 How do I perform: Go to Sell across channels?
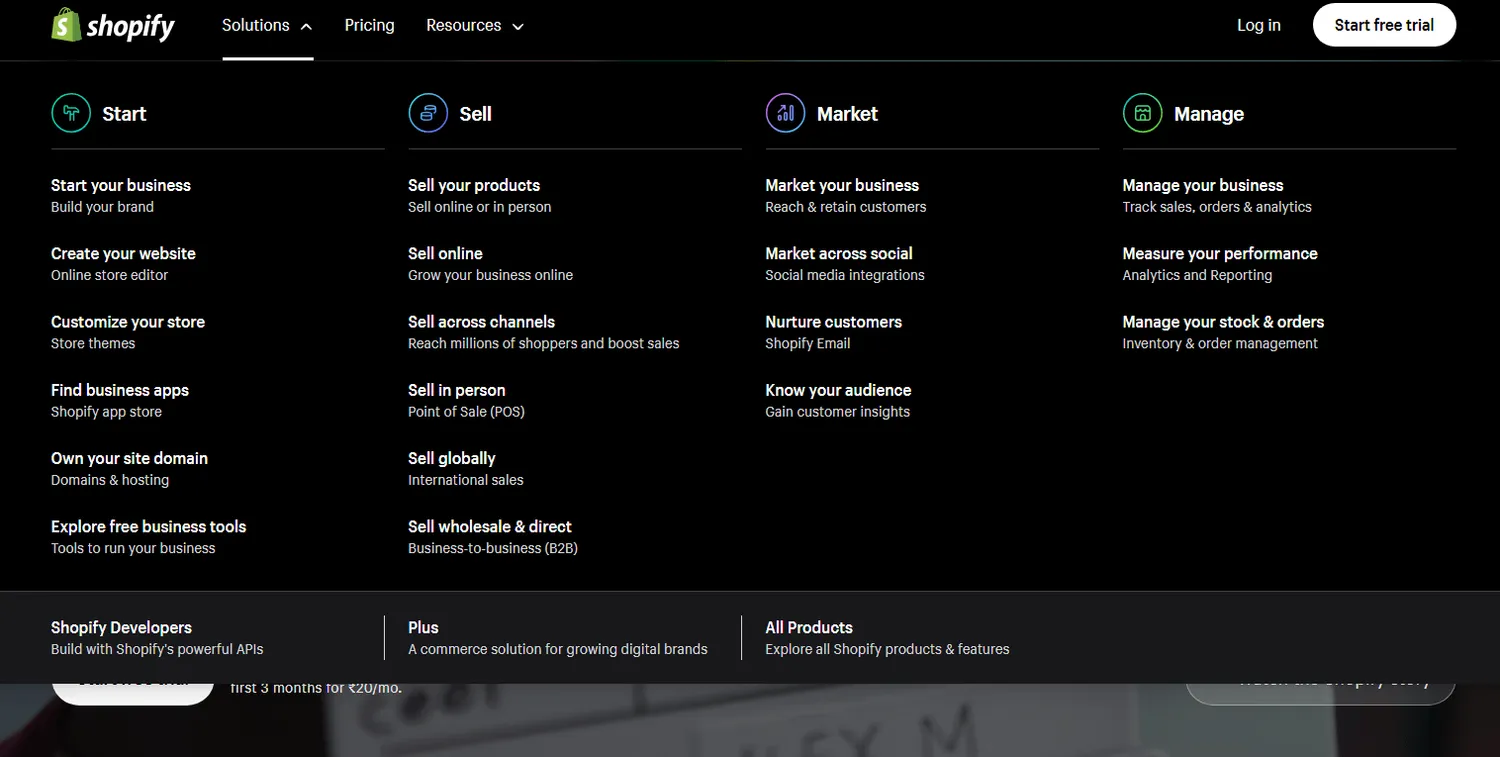point(481,322)
